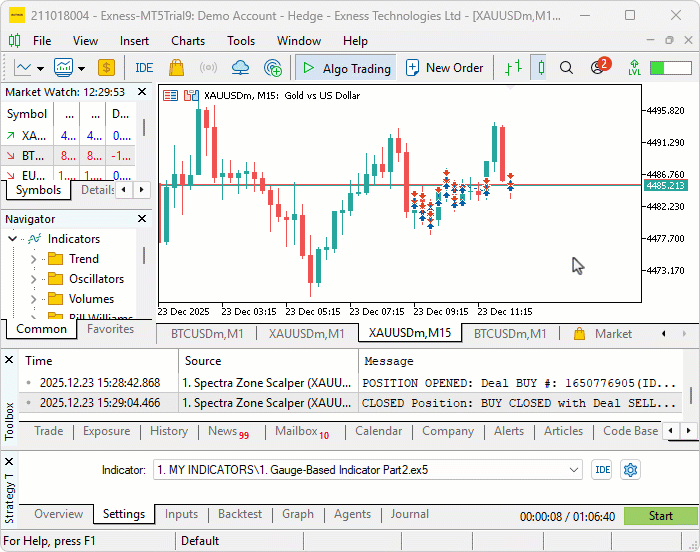Close the Strategy Tester panel
700x552 pixels.
click(x=9, y=462)
